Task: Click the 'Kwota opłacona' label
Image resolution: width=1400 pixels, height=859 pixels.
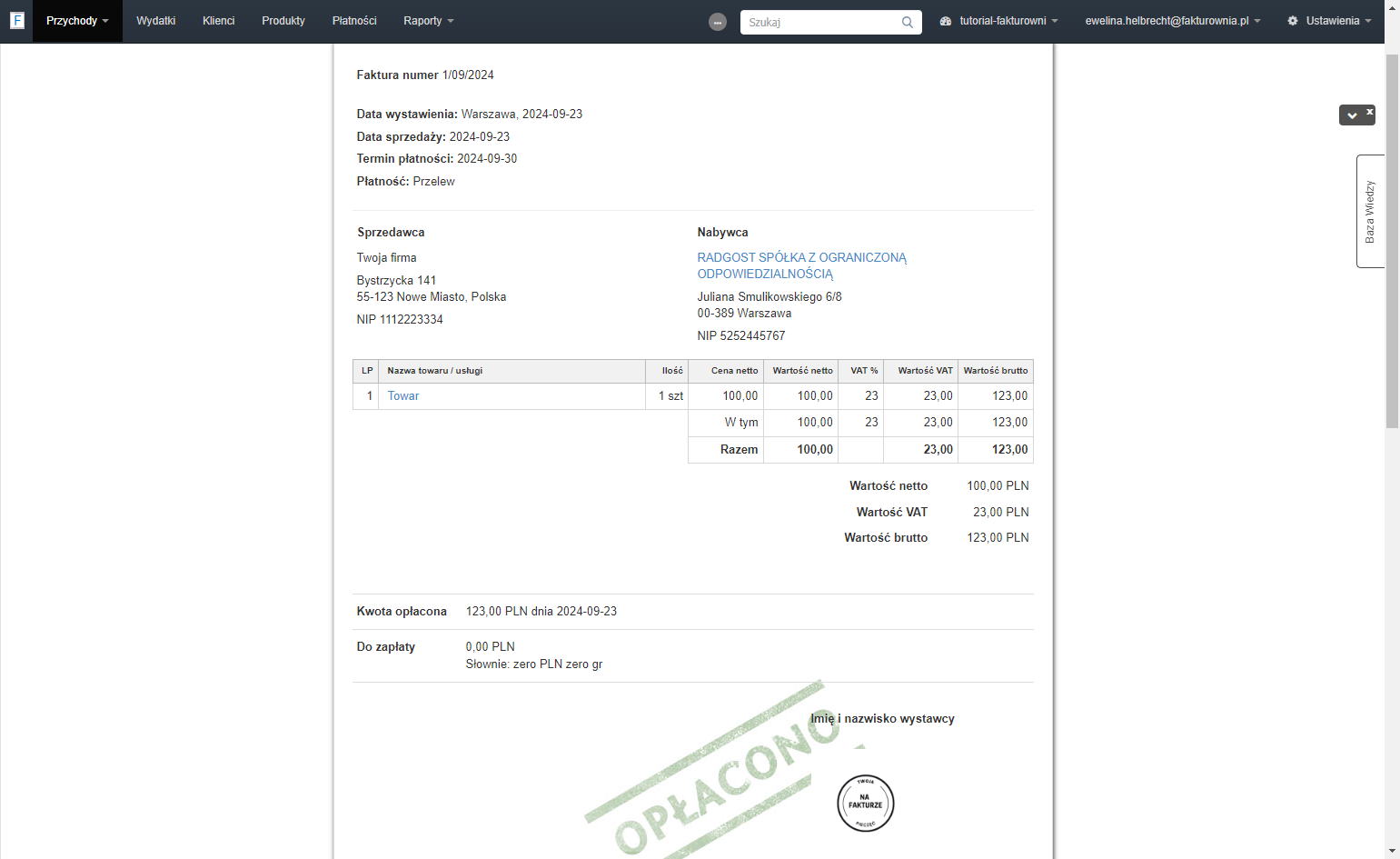Action: pos(402,612)
